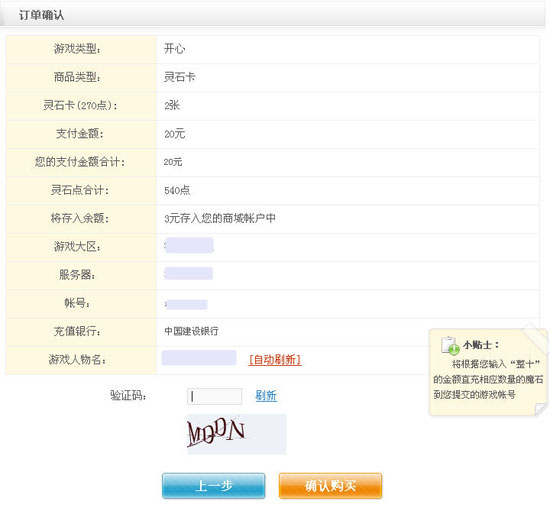Click the captcha image showing MQON

[236, 434]
